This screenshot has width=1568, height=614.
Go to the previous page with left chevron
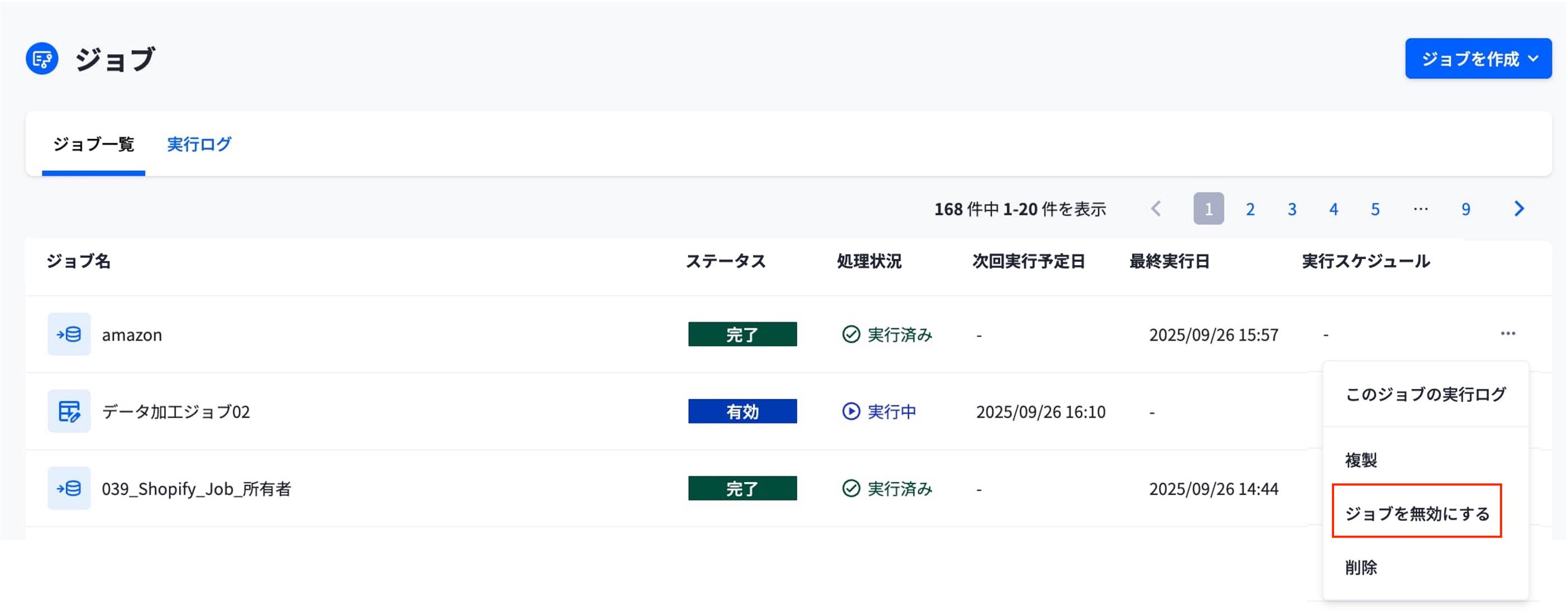pos(1156,209)
